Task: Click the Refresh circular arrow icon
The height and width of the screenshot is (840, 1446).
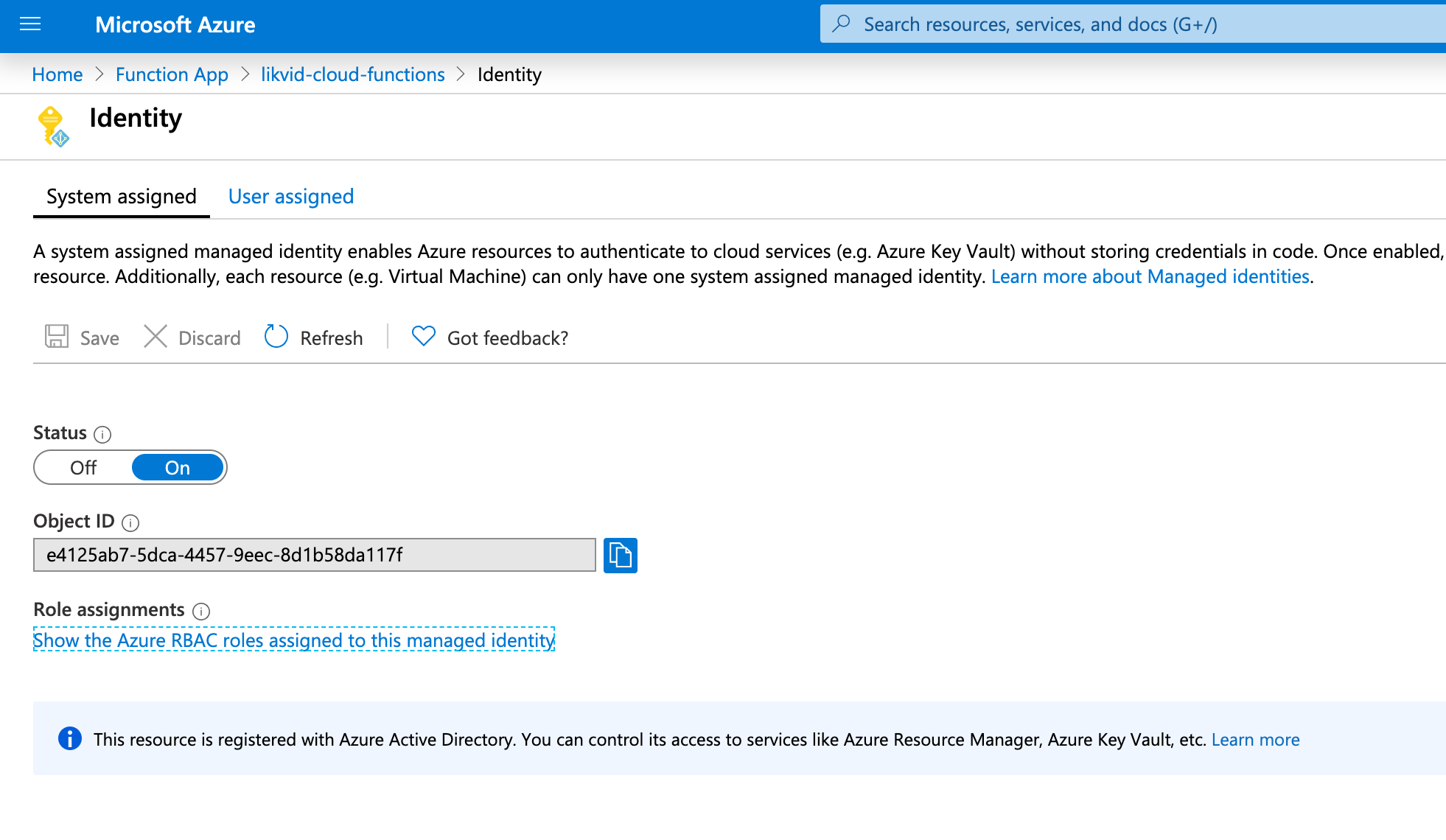Action: click(276, 337)
